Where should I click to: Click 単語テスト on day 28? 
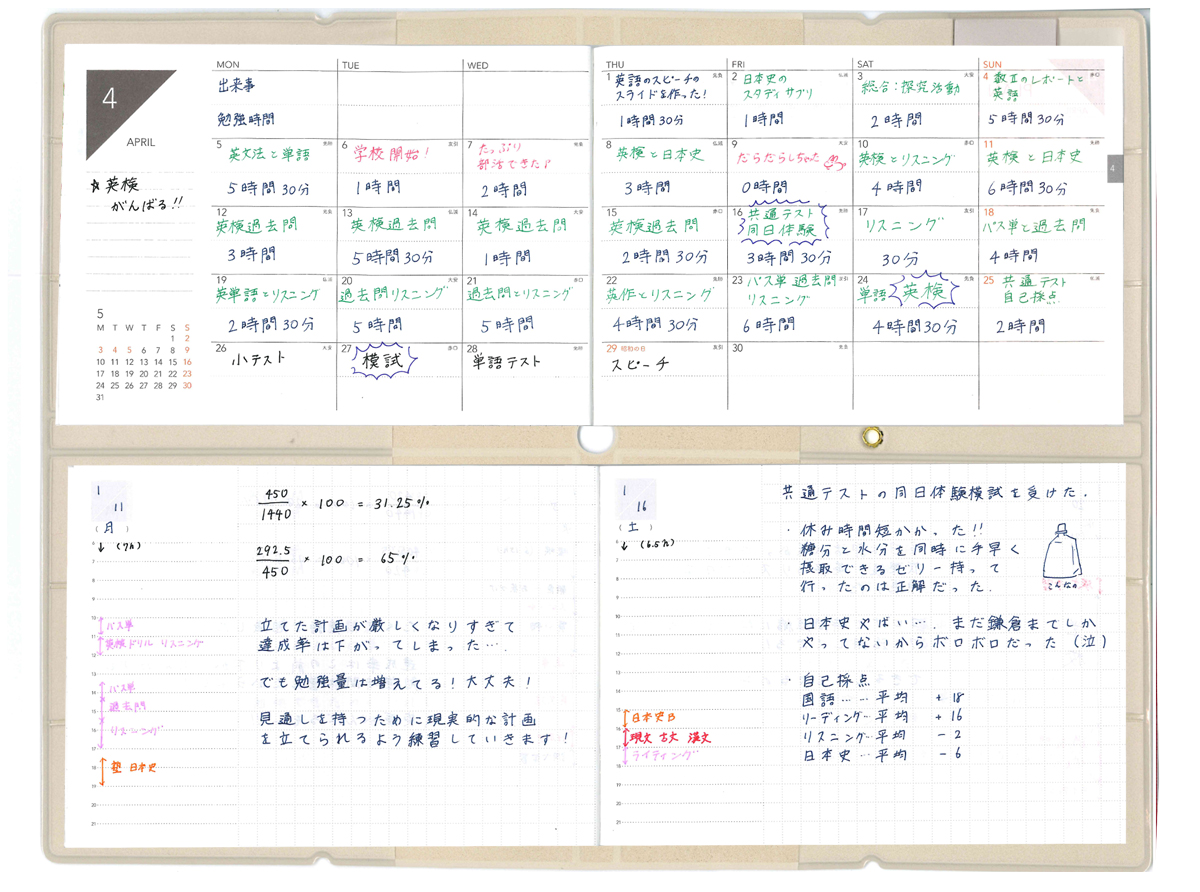pyautogui.click(x=506, y=361)
